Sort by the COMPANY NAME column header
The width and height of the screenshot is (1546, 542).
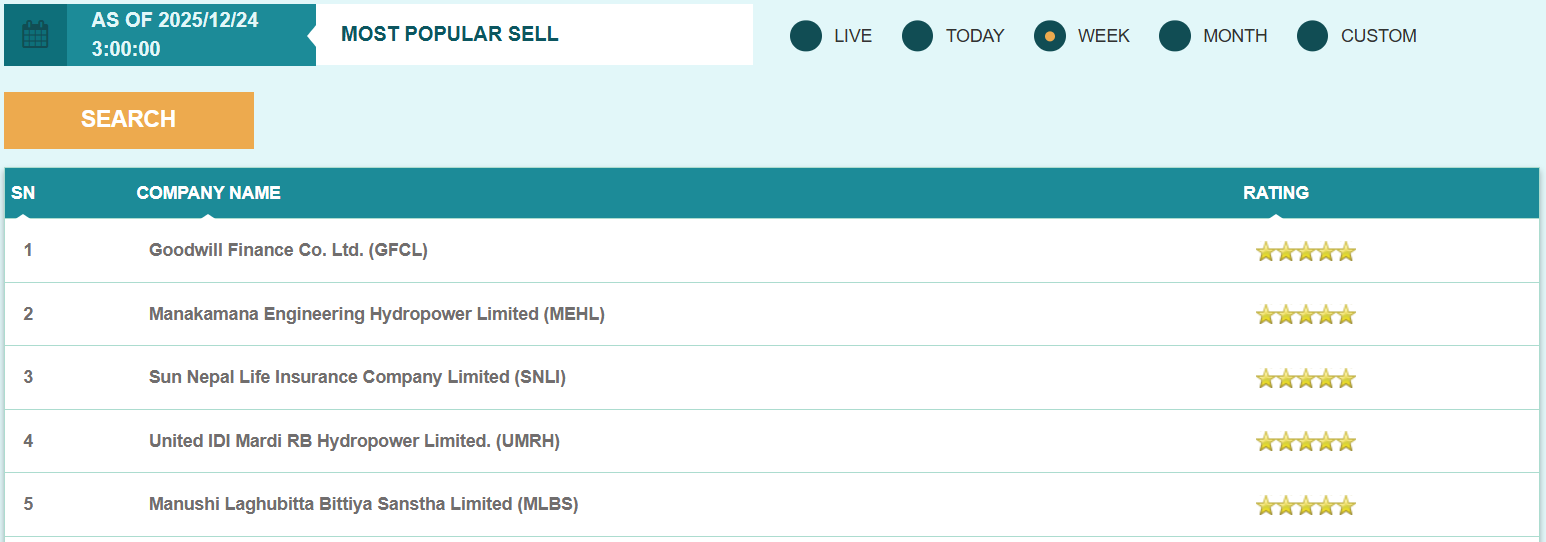(208, 193)
